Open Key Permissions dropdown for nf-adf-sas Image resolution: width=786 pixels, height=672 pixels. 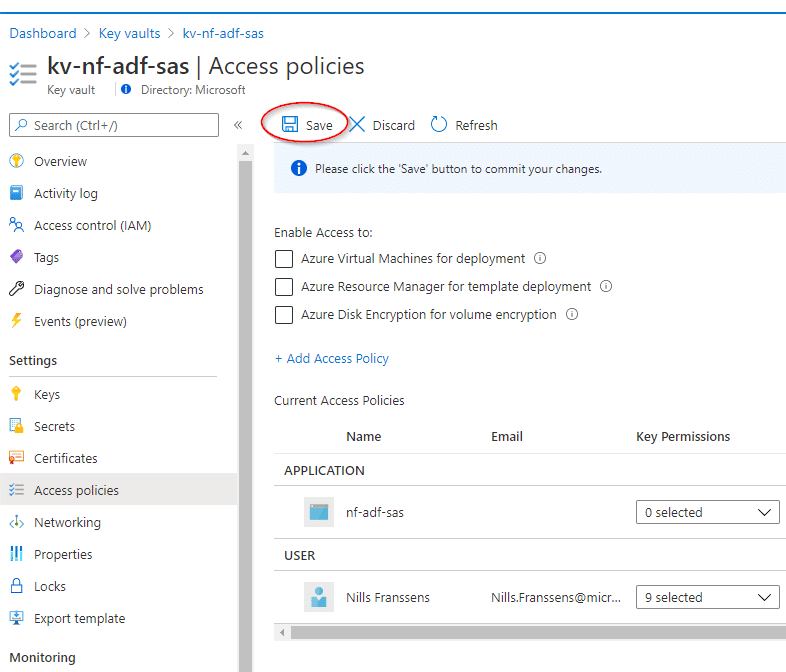tap(708, 512)
